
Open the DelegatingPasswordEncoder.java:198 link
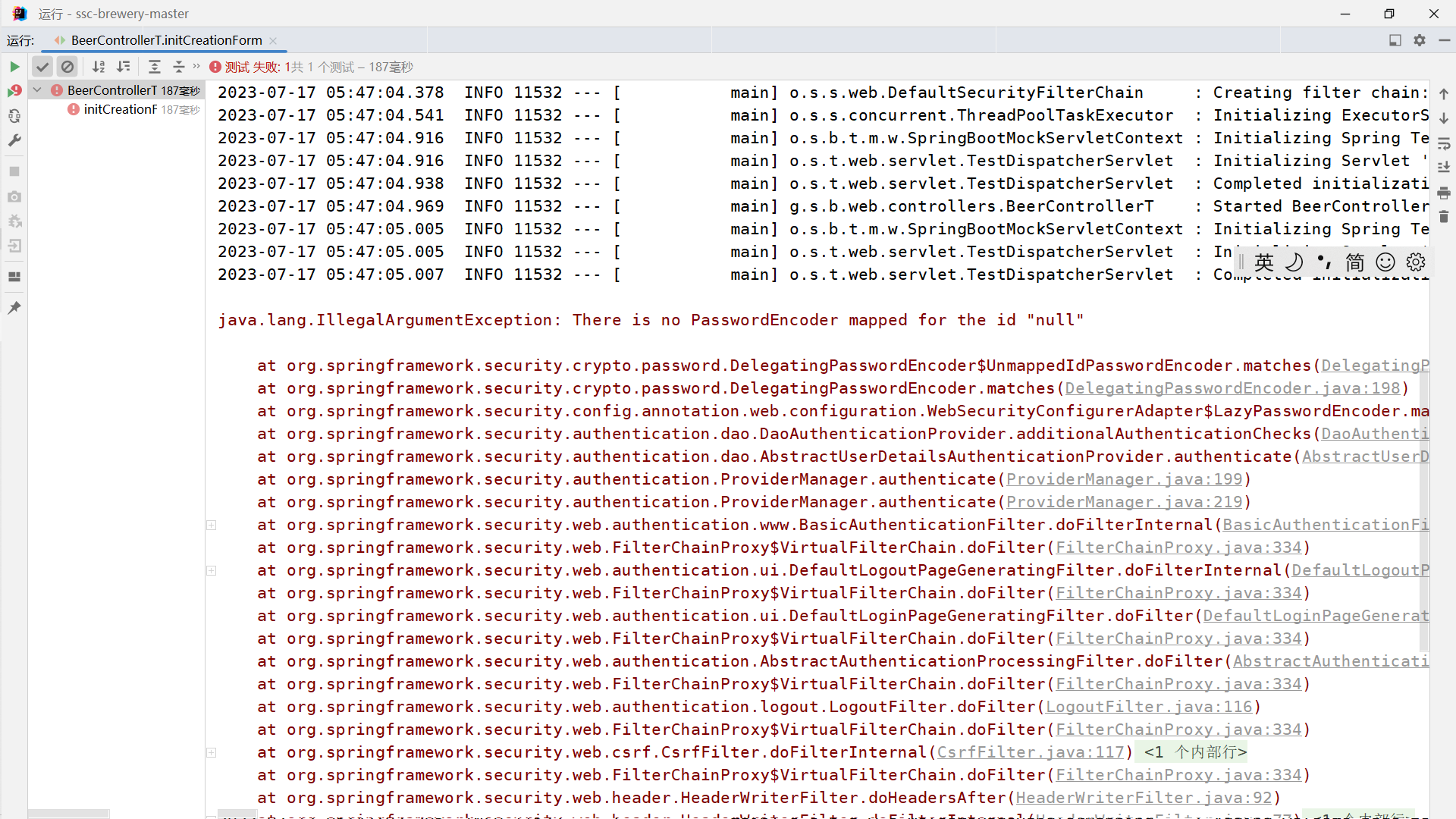(1232, 388)
